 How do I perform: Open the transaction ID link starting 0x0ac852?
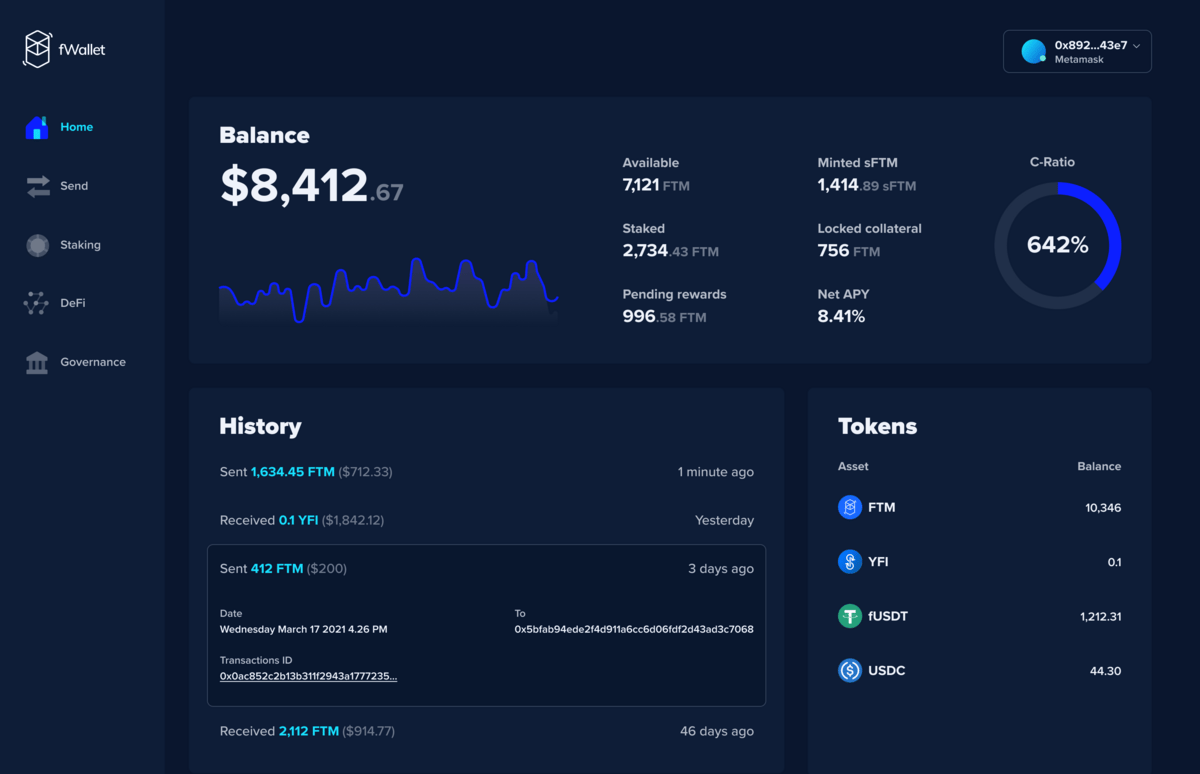pyautogui.click(x=307, y=675)
